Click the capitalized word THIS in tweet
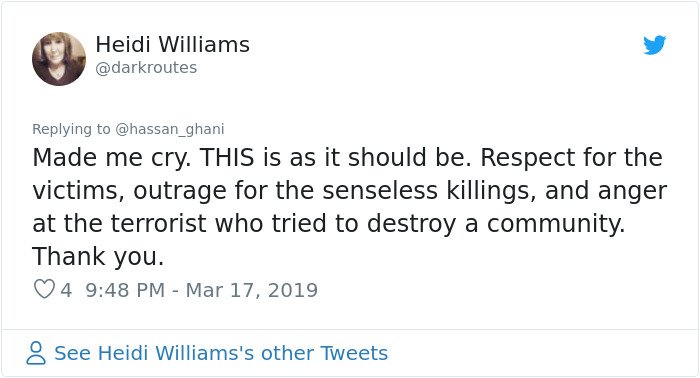 pos(227,157)
